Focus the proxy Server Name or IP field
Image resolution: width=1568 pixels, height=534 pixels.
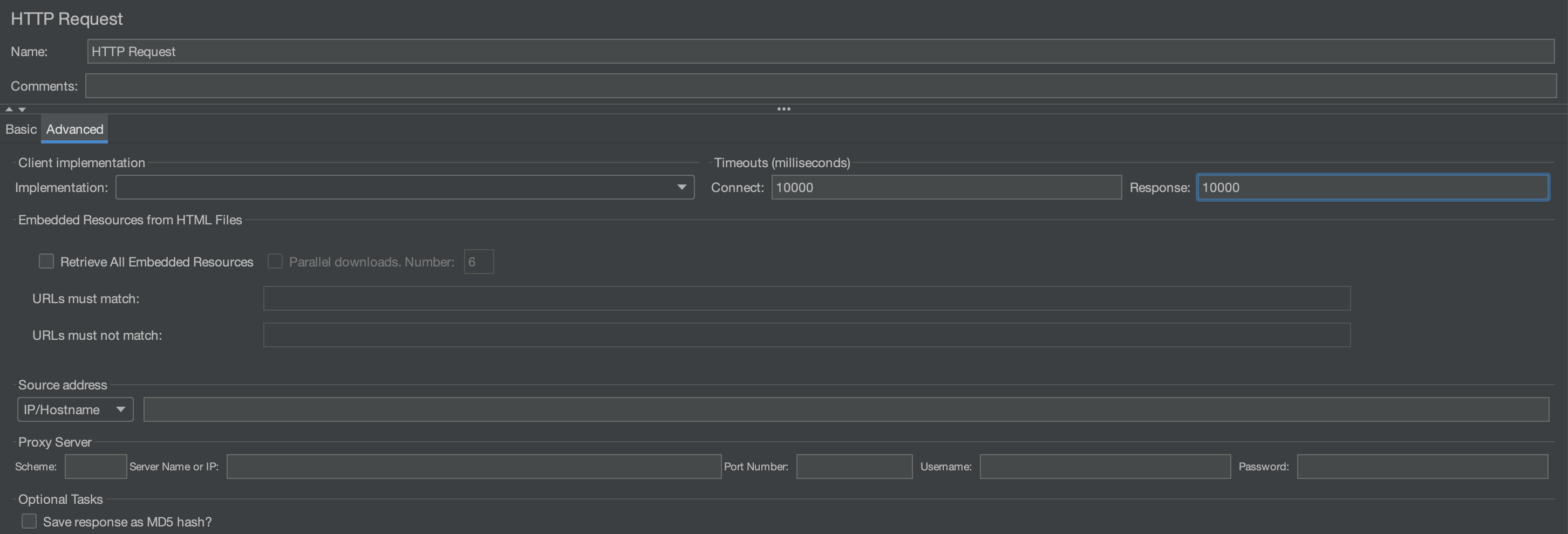coord(474,467)
